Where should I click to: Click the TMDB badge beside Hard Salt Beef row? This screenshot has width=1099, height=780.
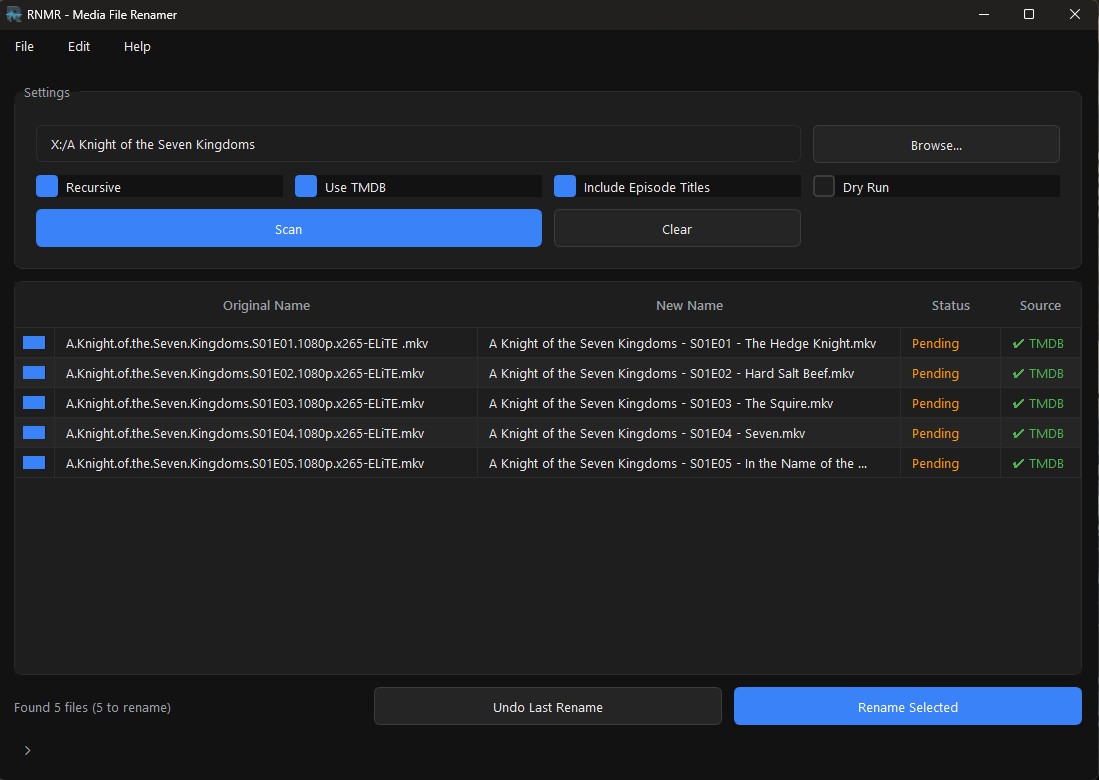point(1040,373)
